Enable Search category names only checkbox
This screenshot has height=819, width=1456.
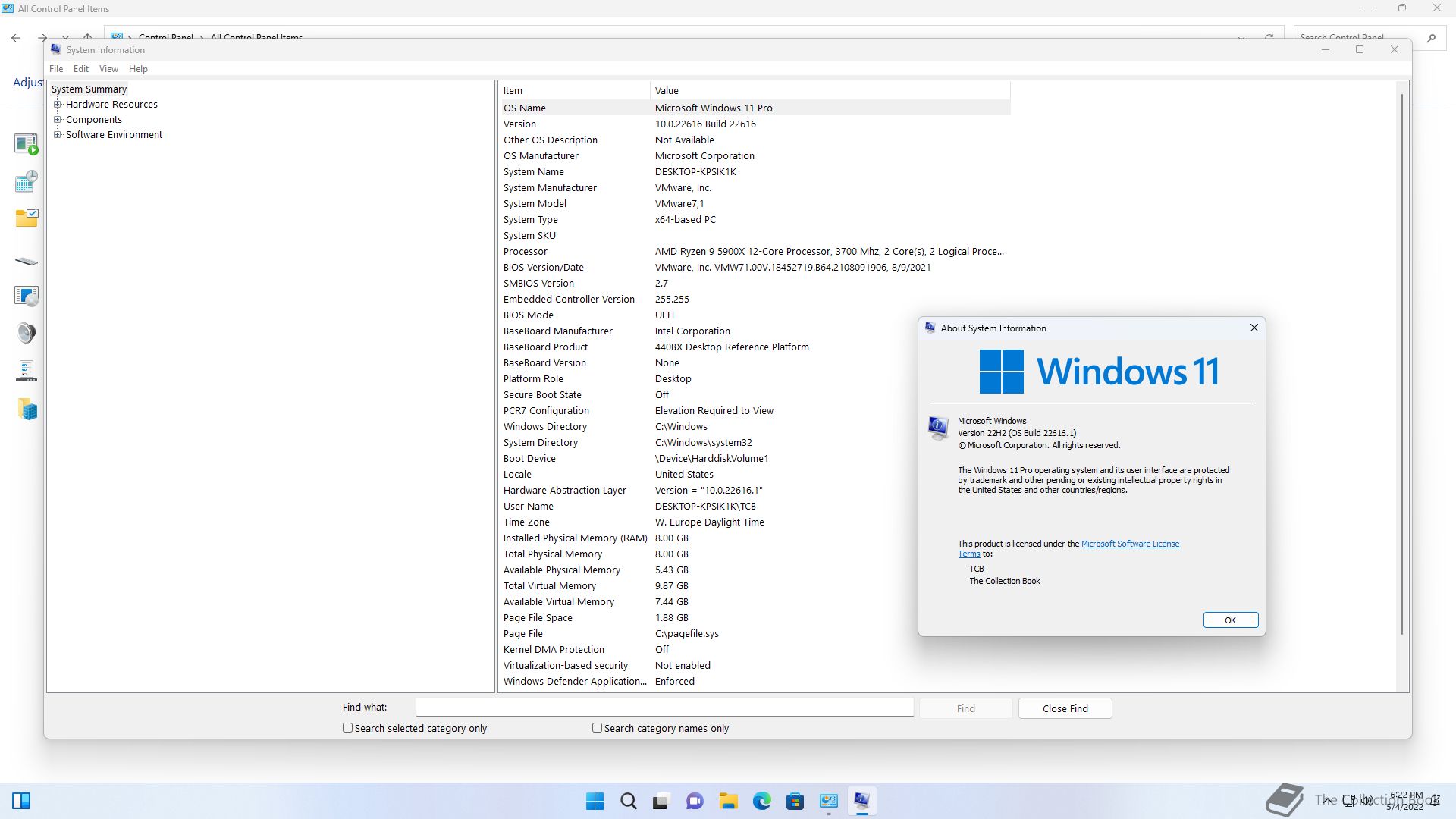597,728
